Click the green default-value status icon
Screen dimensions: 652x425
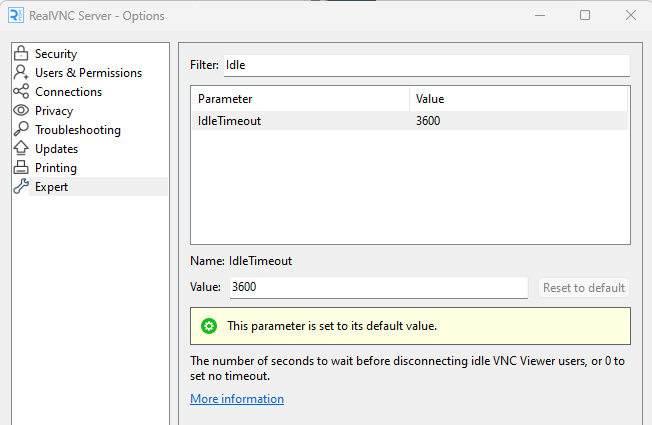(209, 326)
